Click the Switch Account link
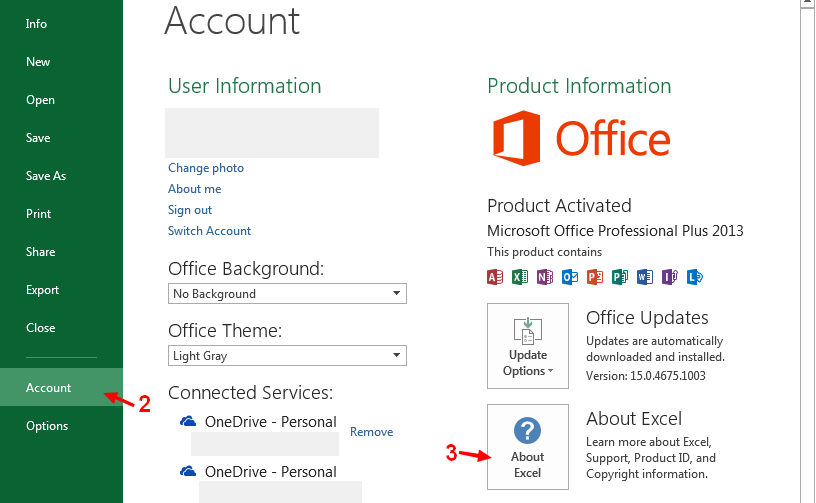 pos(209,231)
